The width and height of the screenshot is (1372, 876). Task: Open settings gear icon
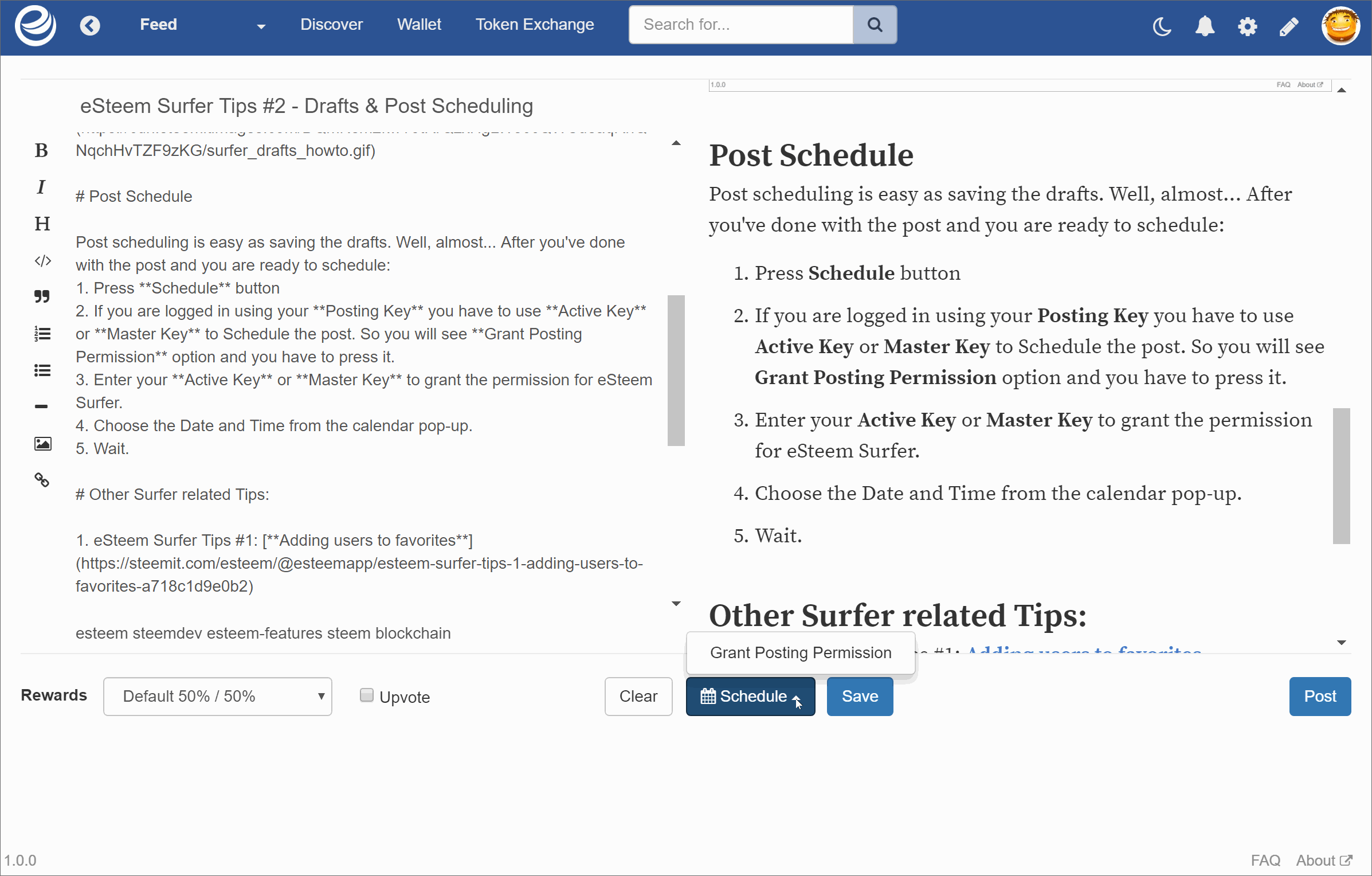(1247, 26)
